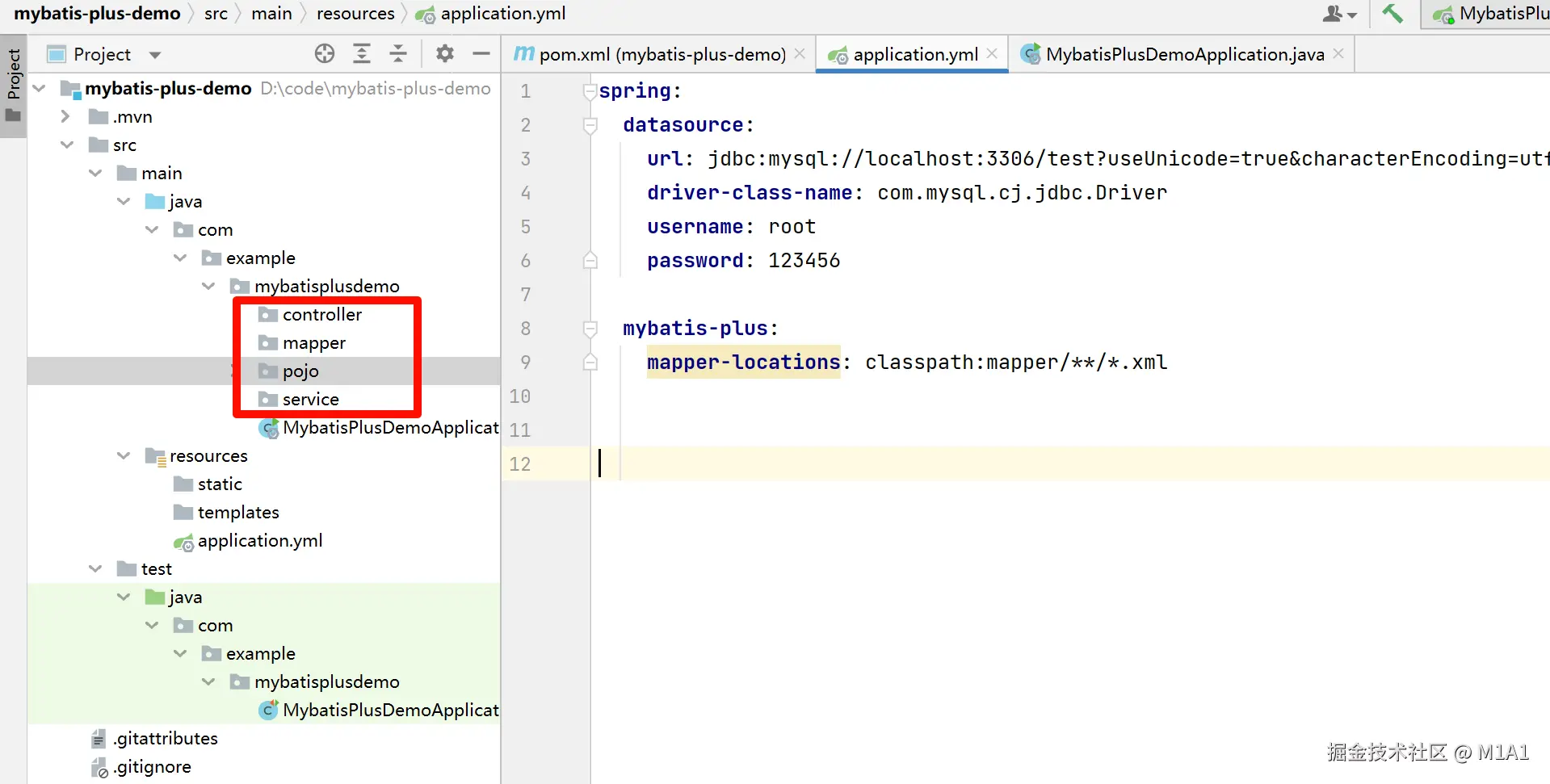Click the Collapse All icon in Project panel
1550x784 pixels.
pyautogui.click(x=398, y=54)
